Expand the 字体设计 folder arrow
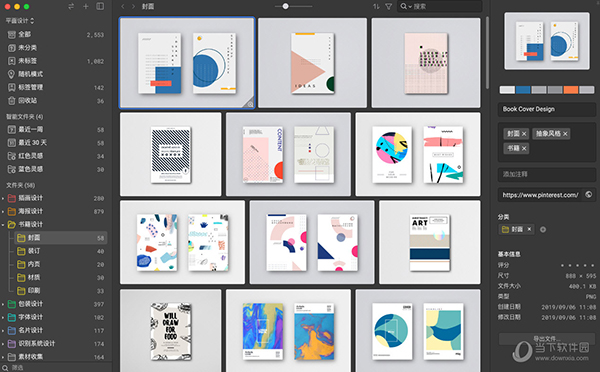The image size is (600, 372). click(3, 317)
